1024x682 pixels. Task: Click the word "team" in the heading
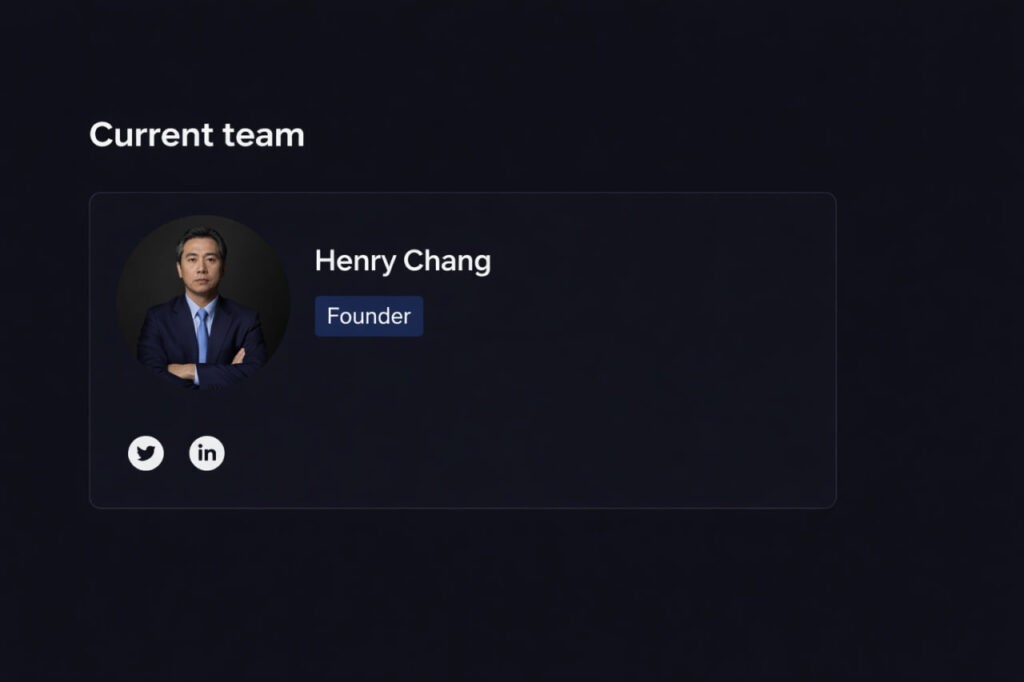263,134
